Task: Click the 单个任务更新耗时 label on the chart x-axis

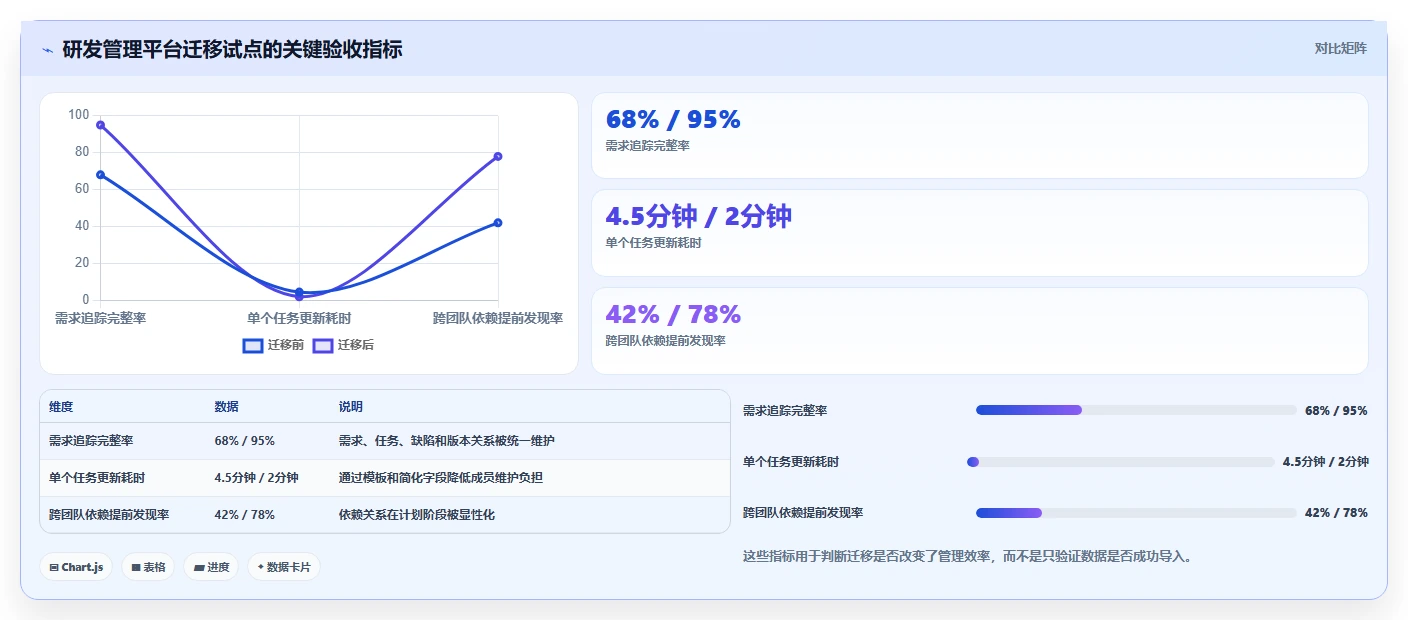Action: tap(299, 318)
